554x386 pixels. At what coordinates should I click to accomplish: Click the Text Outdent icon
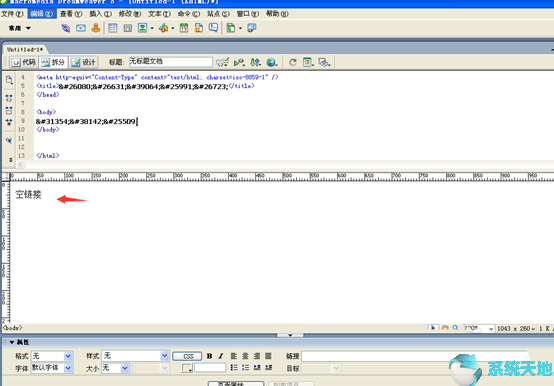(x=257, y=368)
